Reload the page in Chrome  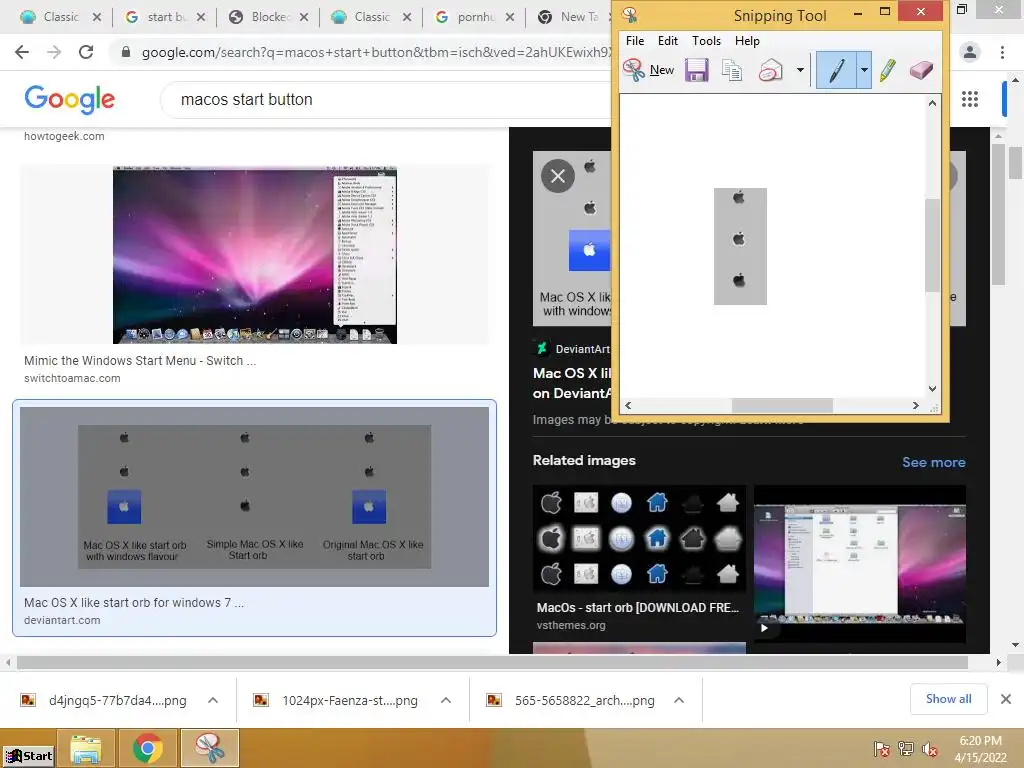click(86, 52)
